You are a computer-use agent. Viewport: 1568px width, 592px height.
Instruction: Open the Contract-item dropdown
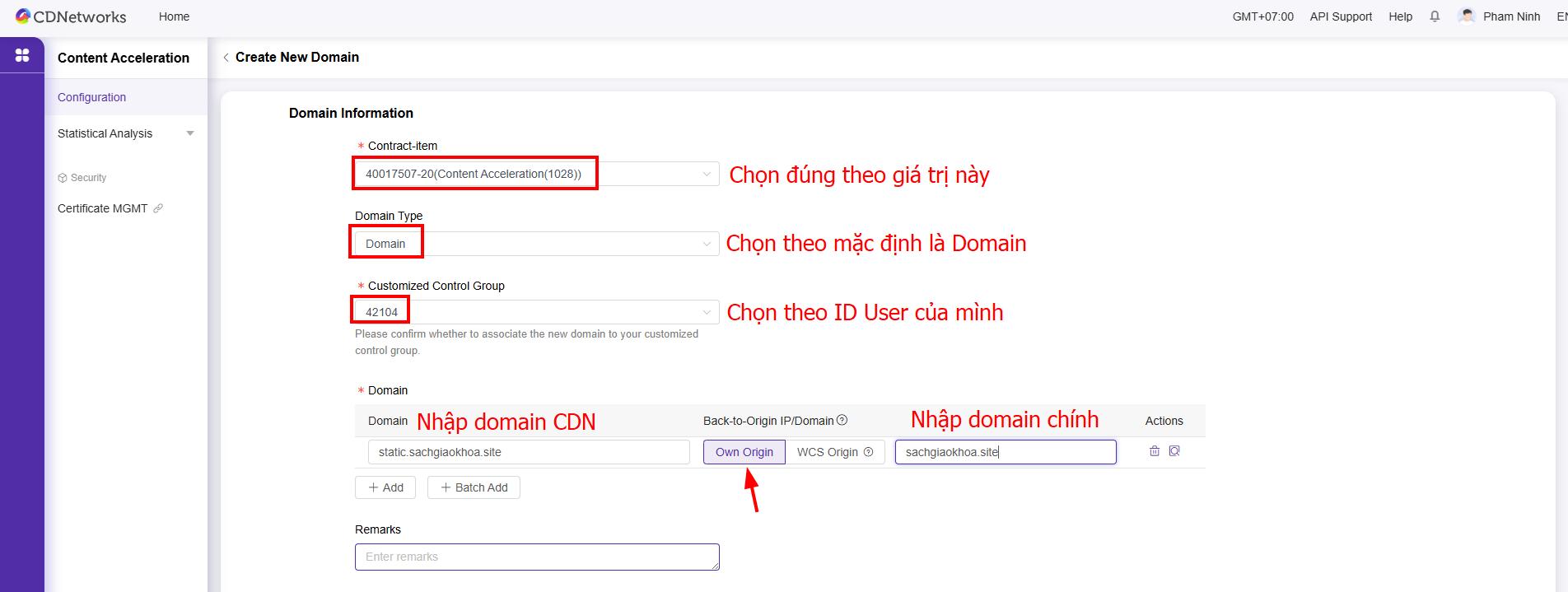(x=536, y=174)
